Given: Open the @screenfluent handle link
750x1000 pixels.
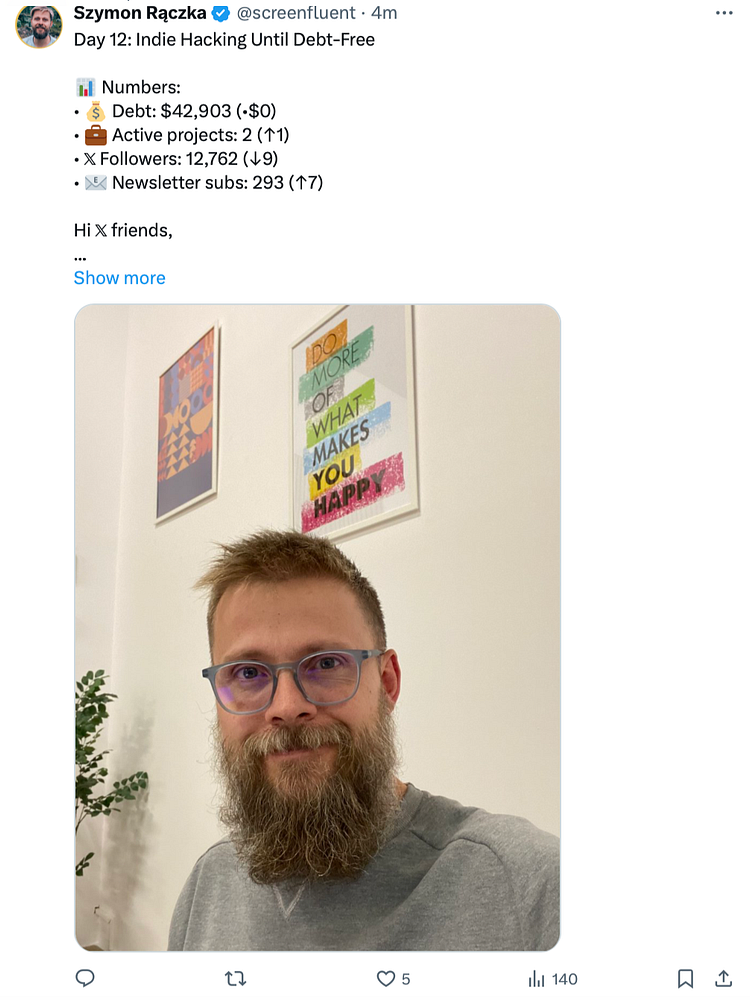Looking at the screenshot, I should click(x=296, y=13).
